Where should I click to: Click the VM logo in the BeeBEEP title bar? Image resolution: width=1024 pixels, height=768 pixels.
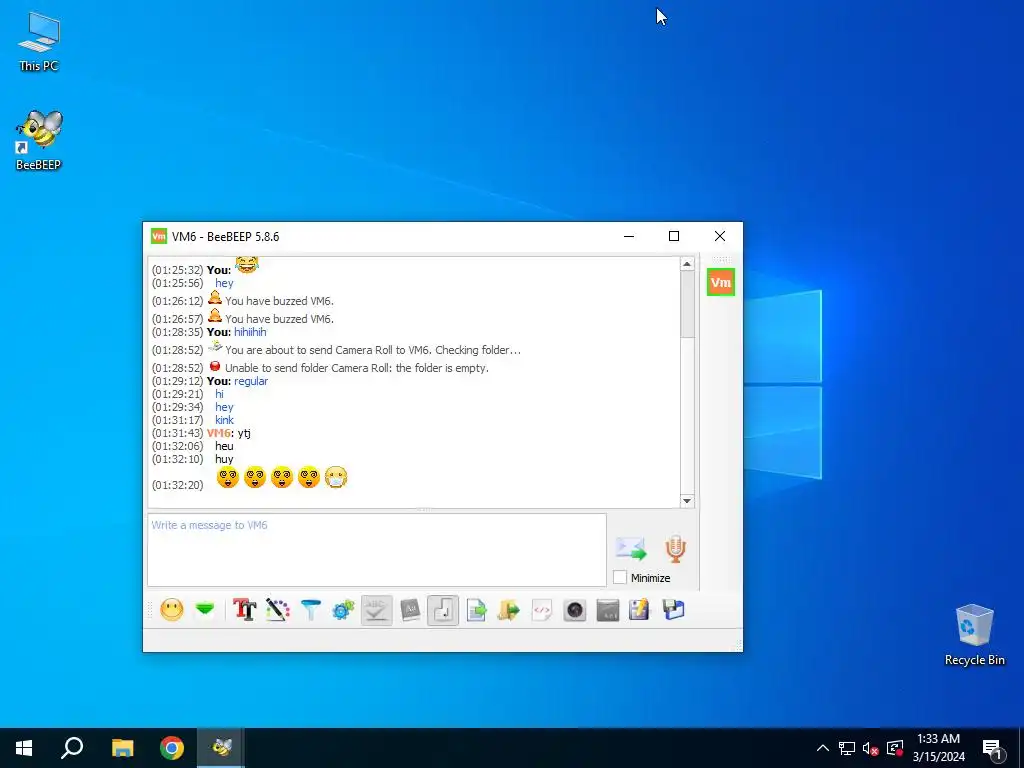(x=159, y=236)
